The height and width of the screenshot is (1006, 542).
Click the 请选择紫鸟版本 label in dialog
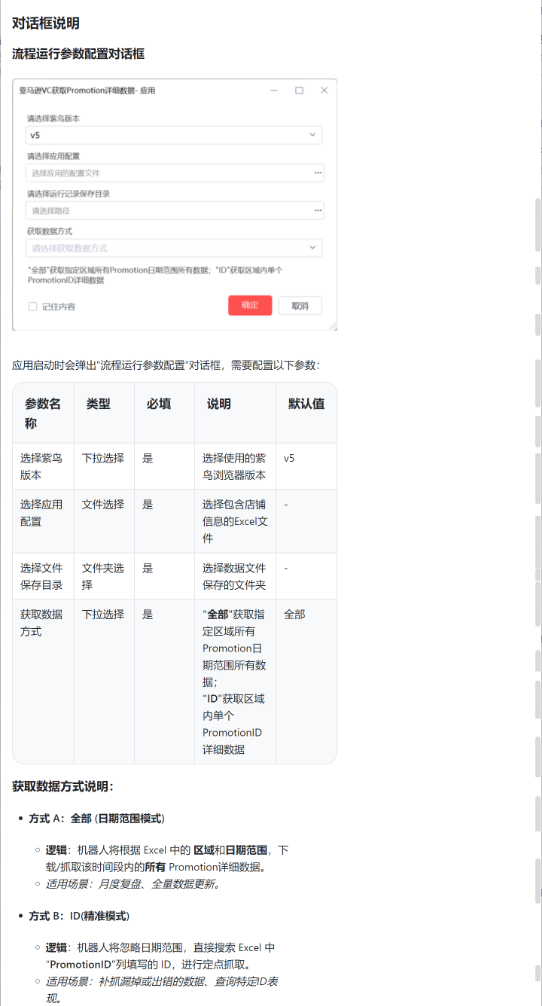point(53,119)
